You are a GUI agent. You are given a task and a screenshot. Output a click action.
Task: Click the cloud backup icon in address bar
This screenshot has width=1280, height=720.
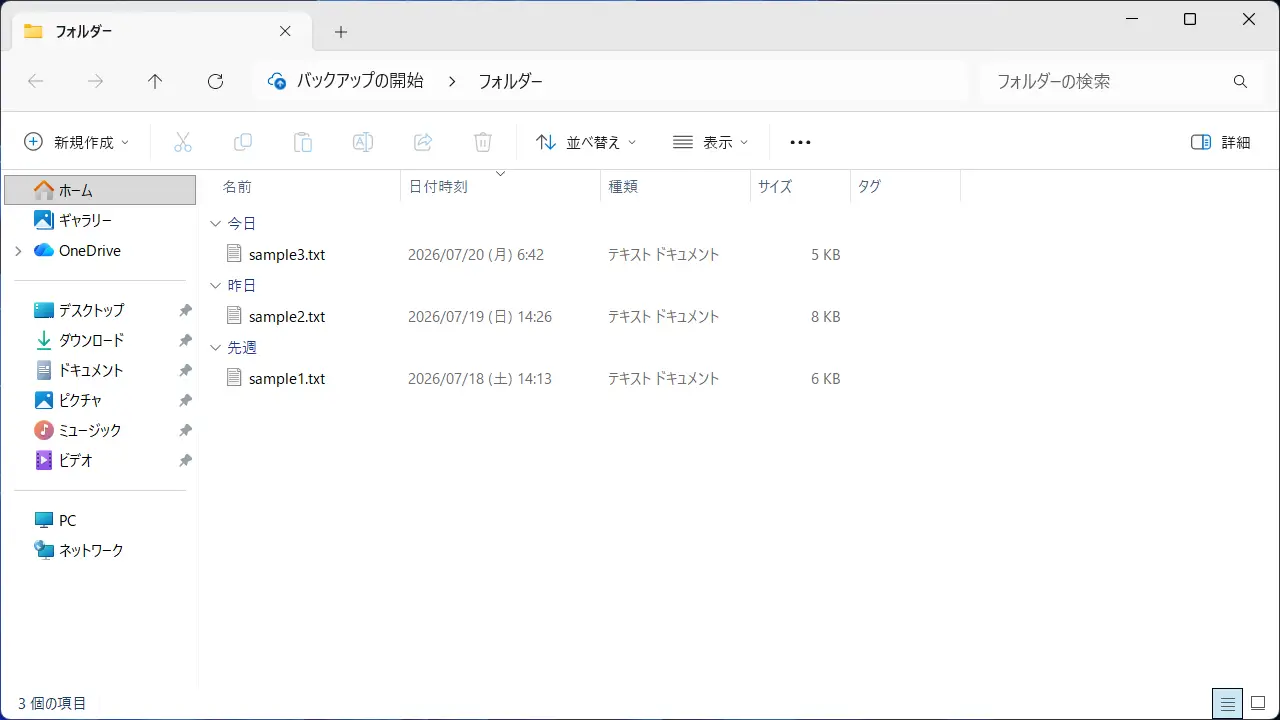pos(277,82)
